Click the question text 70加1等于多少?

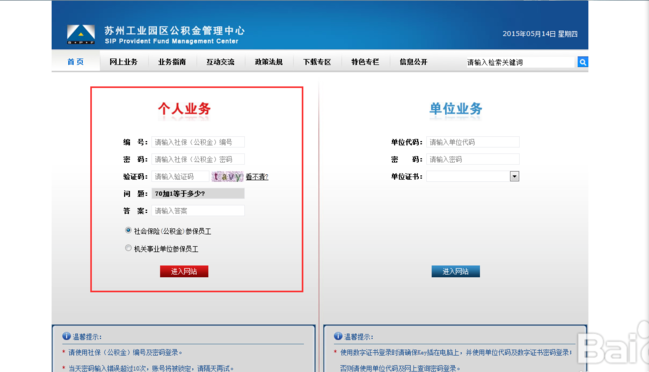coord(180,194)
